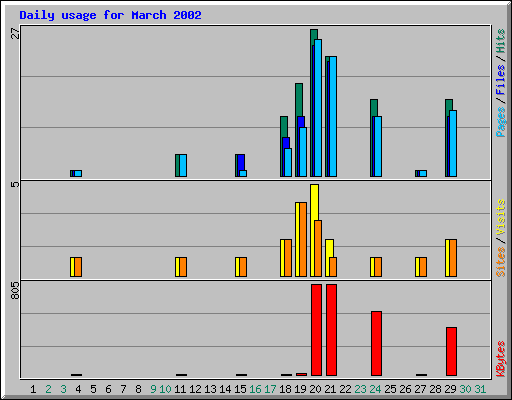512x400 pixels.
Task: Click the day '29' x-axis label
Action: pyautogui.click(x=450, y=389)
